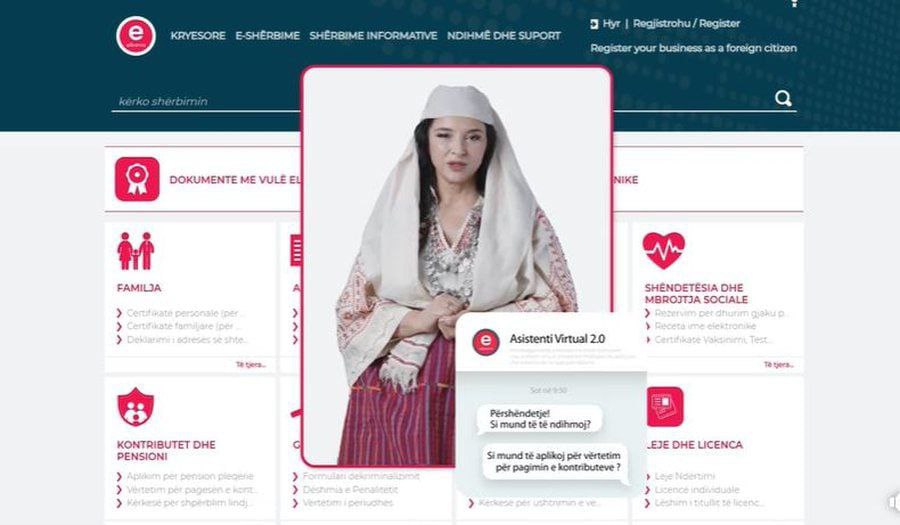Viewport: 900px width, 525px height.
Task: Click the Hyr login icon
Action: click(x=594, y=24)
